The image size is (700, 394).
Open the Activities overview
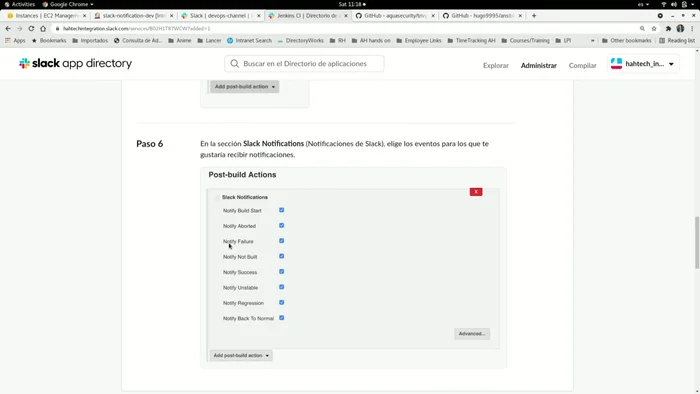pos(19,4)
